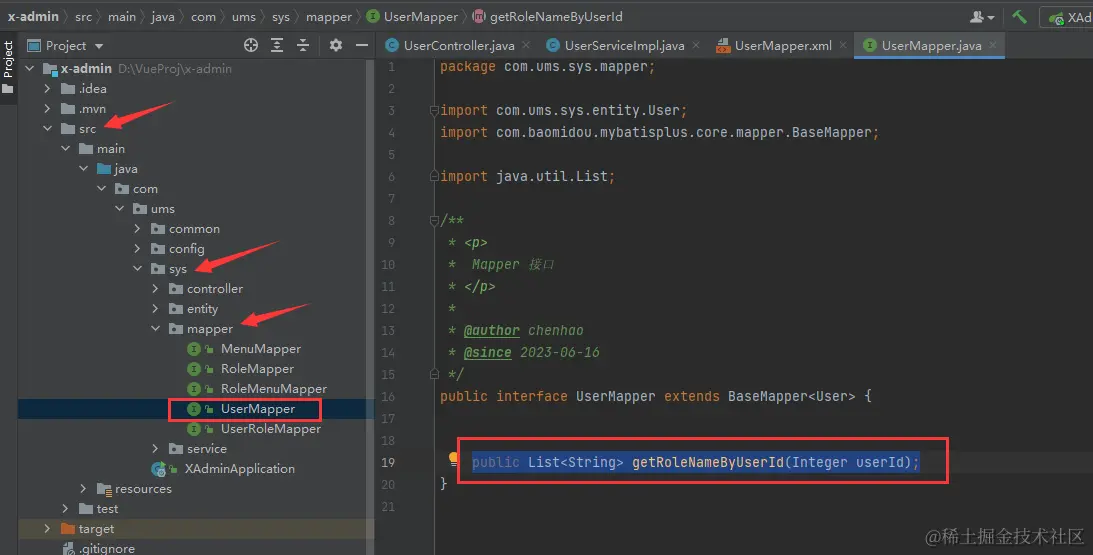Collapse the ums package
Viewport: 1093px width, 555px height.
pyautogui.click(x=120, y=208)
